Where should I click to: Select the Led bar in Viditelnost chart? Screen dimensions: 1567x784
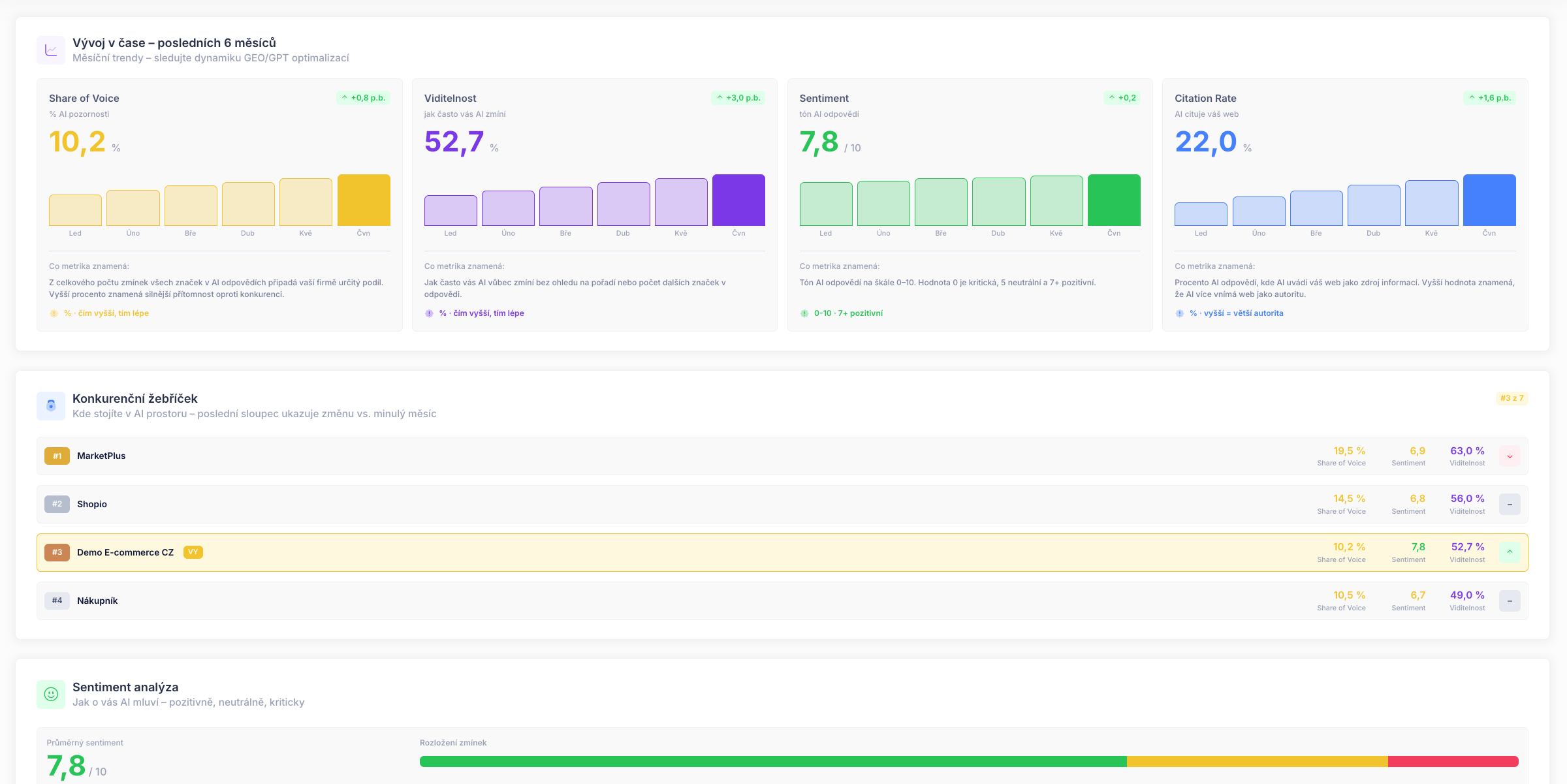tap(451, 210)
